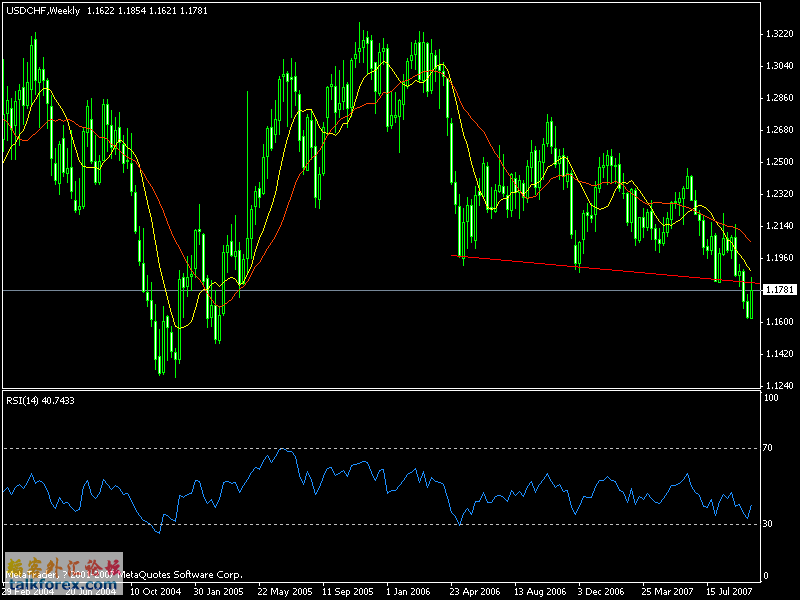Click the 1.2500 price axis label
800x600 pixels.
tap(777, 161)
